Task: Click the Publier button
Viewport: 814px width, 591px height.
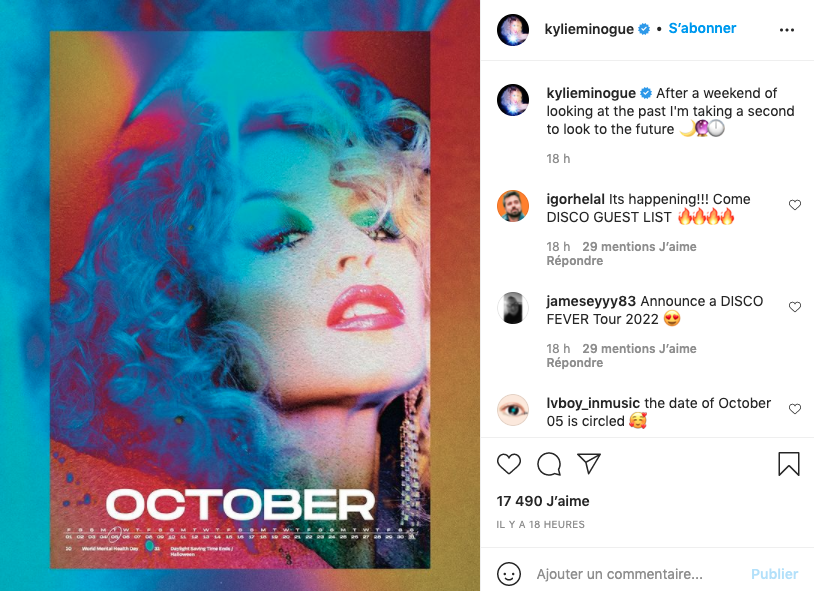Action: [x=774, y=574]
